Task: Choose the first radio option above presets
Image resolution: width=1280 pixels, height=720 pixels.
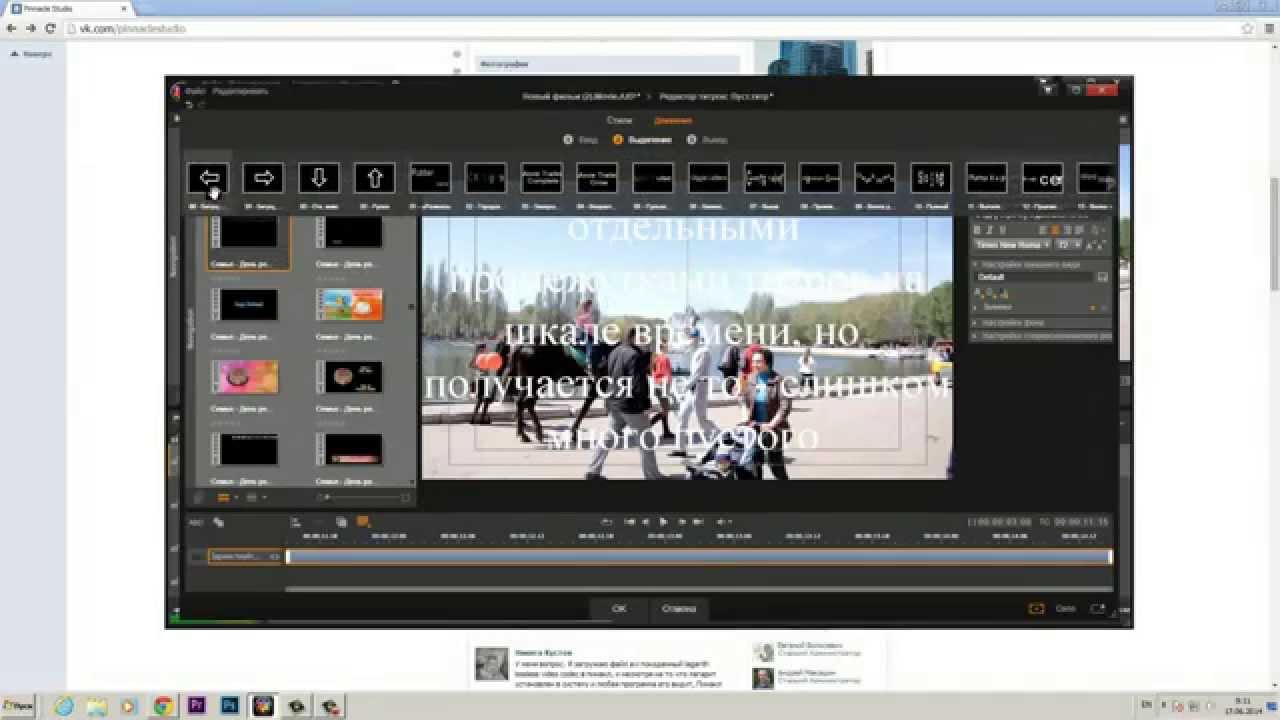Action: point(568,140)
